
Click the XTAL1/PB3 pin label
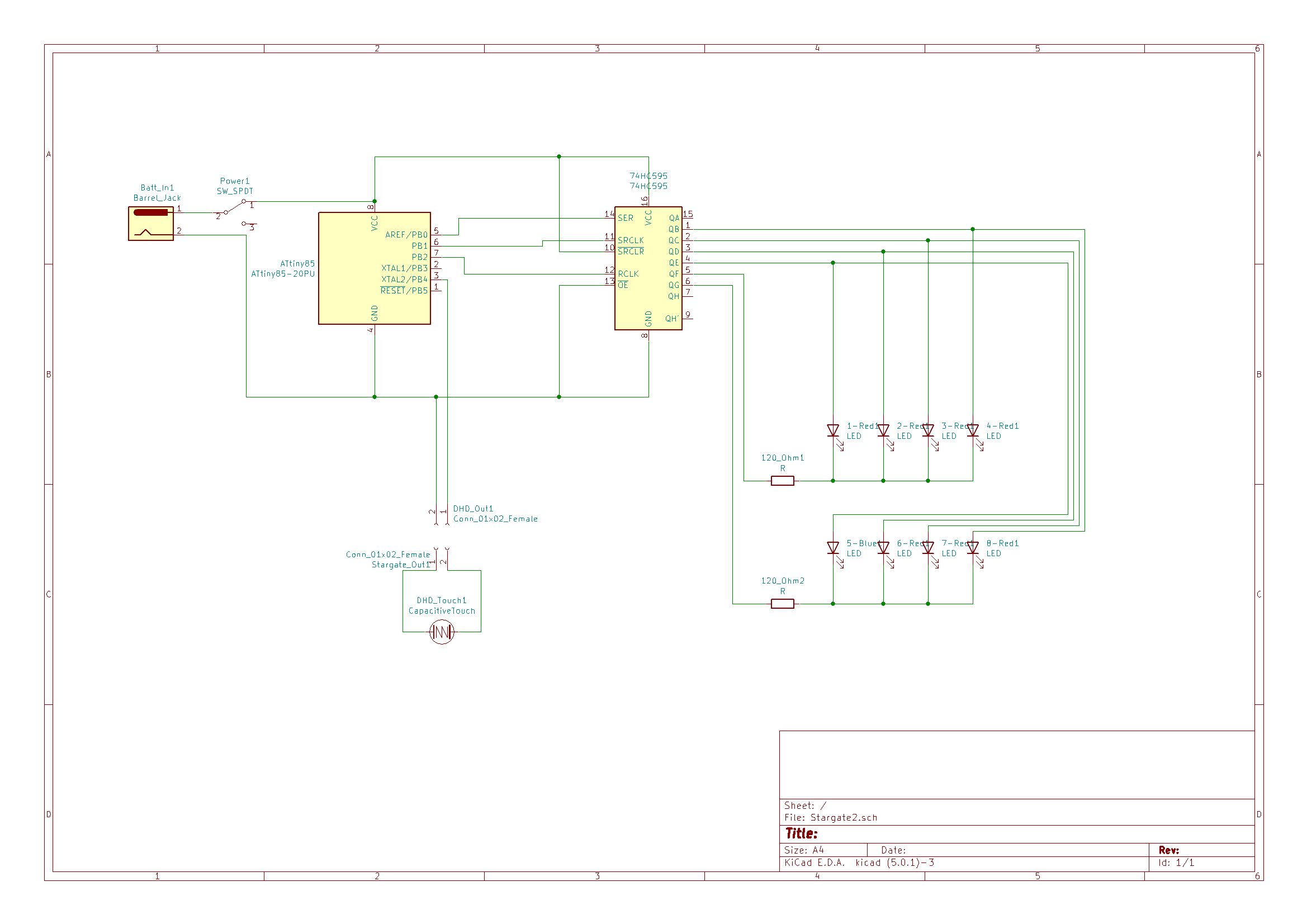pyautogui.click(x=405, y=268)
